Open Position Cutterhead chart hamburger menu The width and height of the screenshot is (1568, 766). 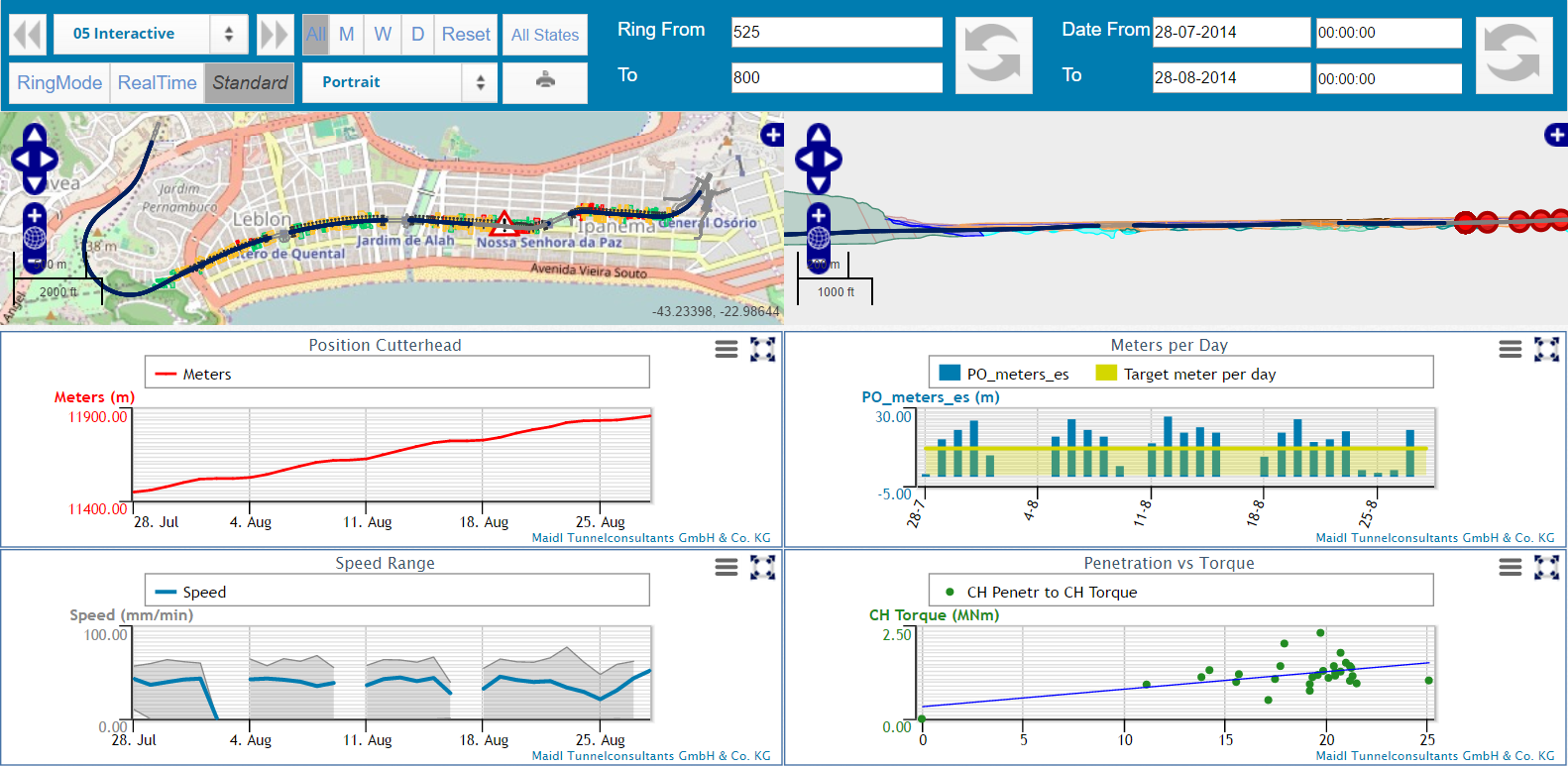[x=727, y=349]
